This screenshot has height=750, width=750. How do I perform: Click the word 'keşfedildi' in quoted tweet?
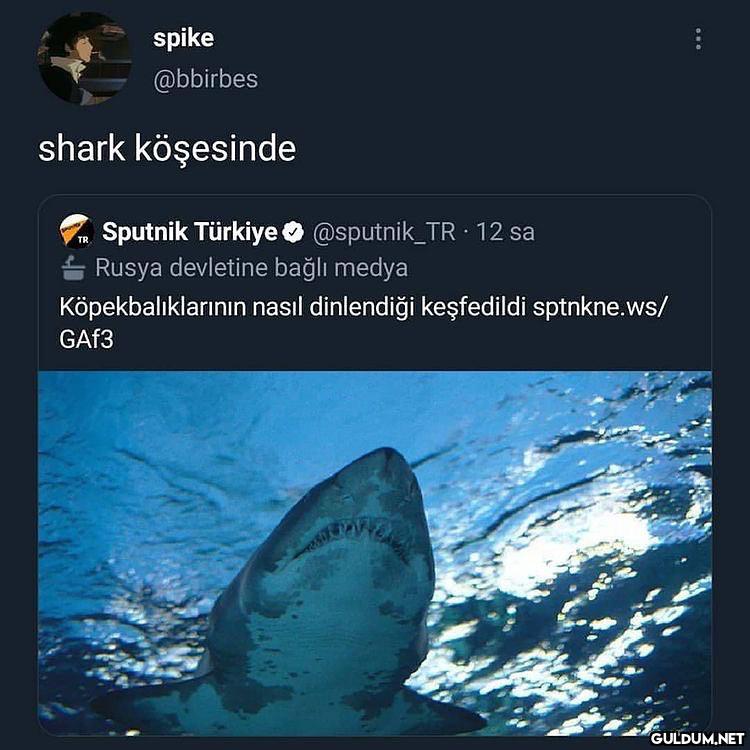tap(474, 307)
